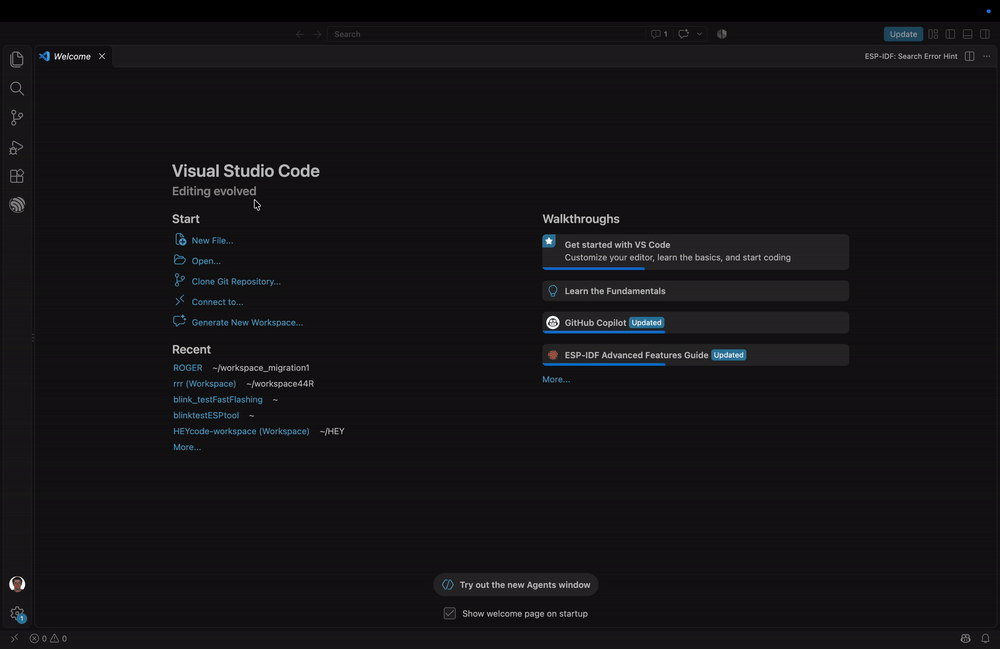Open editor More Actions ellipsis
The height and width of the screenshot is (649, 1000).
click(x=987, y=56)
